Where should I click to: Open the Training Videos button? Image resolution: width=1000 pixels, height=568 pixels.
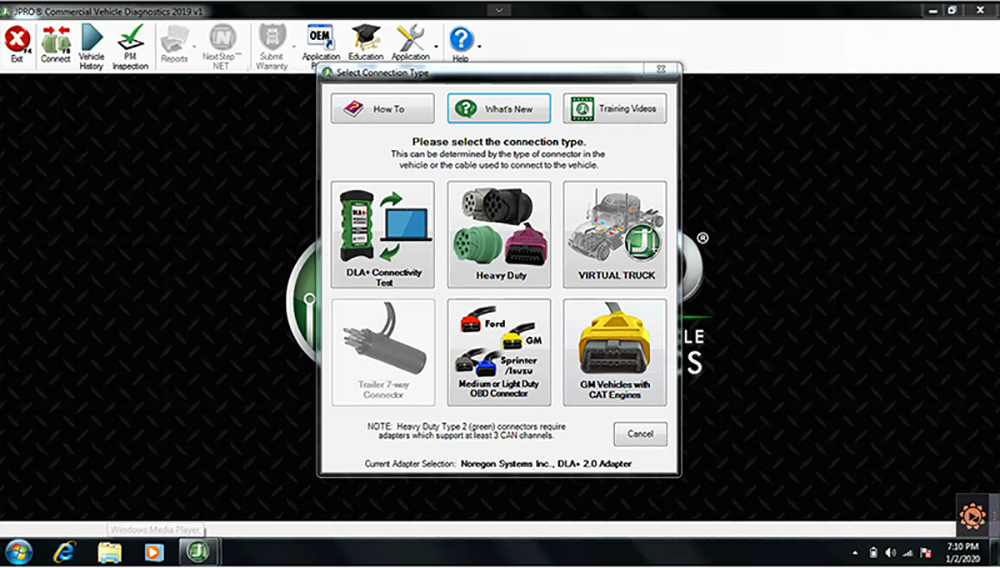click(615, 108)
